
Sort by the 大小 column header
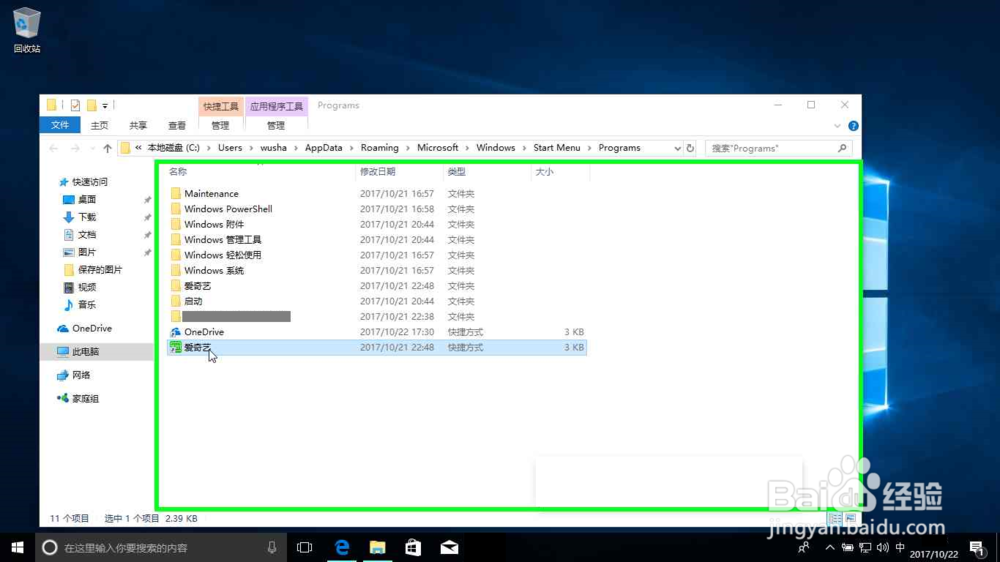(544, 172)
